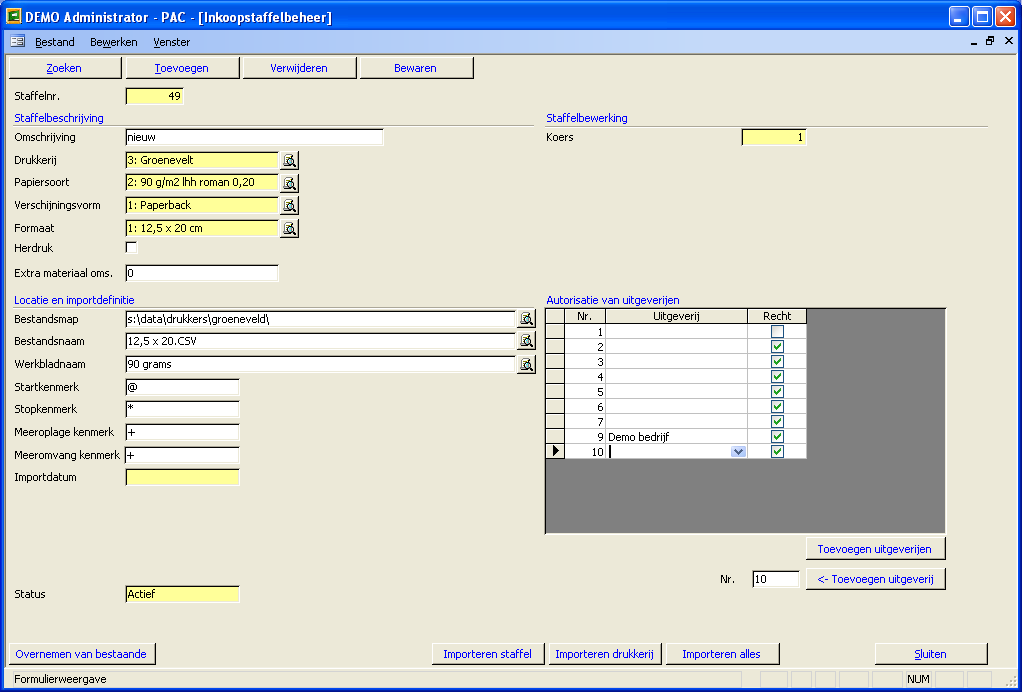1022x692 pixels.
Task: Uncheck Recht checkbox for uitgeverij row 3
Action: 777,362
